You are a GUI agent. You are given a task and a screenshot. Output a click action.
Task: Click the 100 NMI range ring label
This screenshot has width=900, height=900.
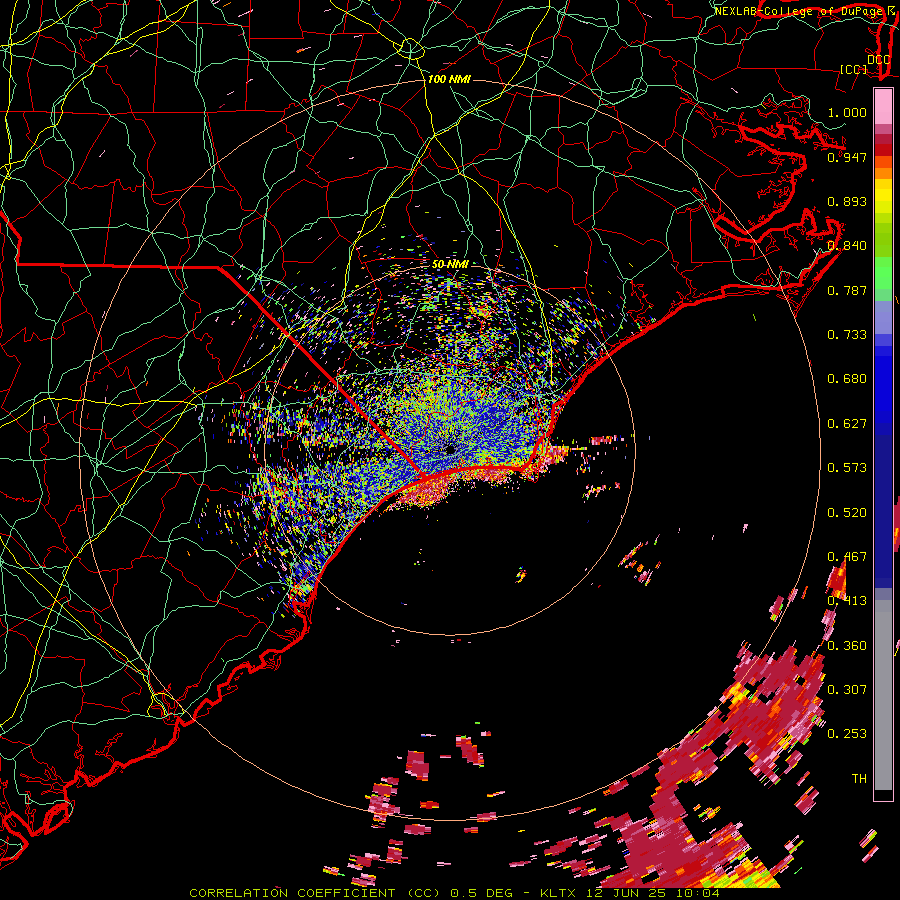point(449,79)
